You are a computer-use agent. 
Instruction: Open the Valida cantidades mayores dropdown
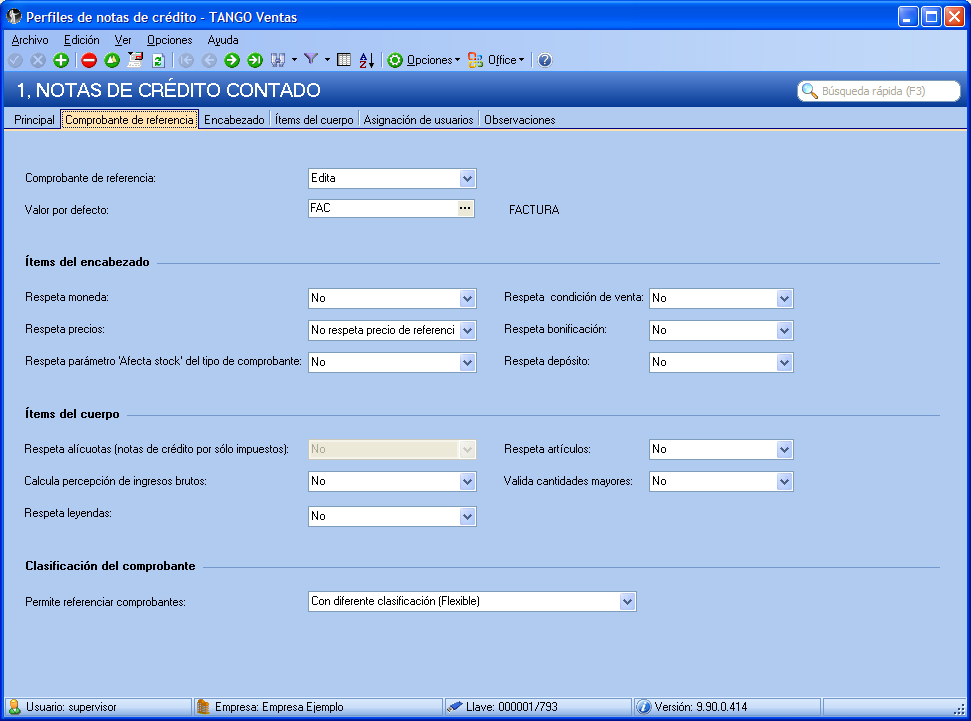point(784,481)
